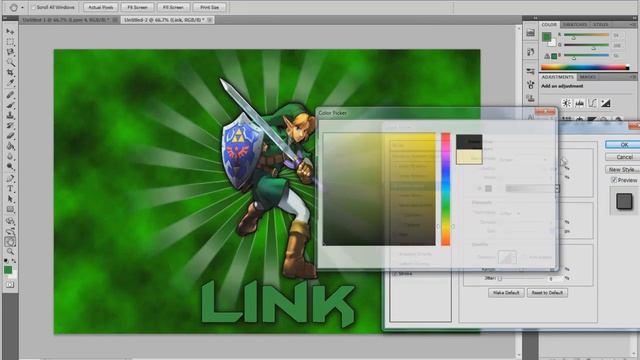Click the Fit Screen button
This screenshot has height=360, width=640.
click(x=138, y=7)
